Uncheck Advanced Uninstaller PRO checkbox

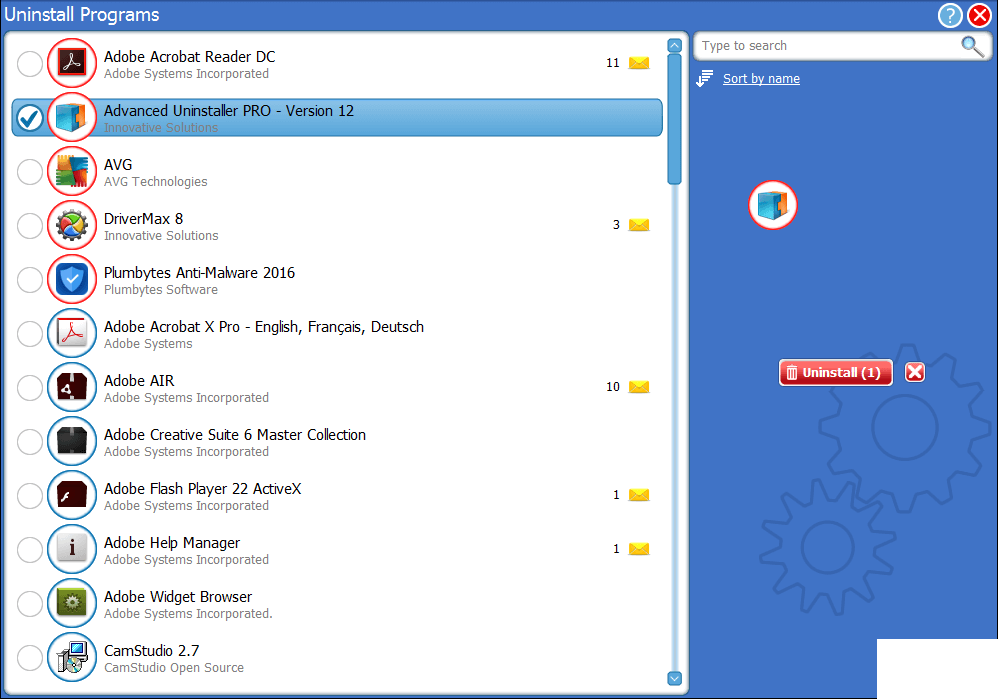30,118
